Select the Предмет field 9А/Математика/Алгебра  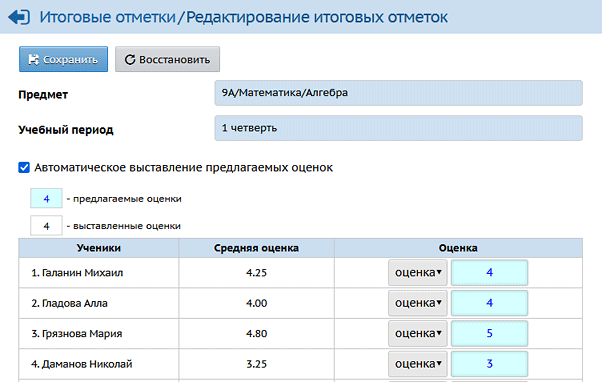(x=399, y=93)
